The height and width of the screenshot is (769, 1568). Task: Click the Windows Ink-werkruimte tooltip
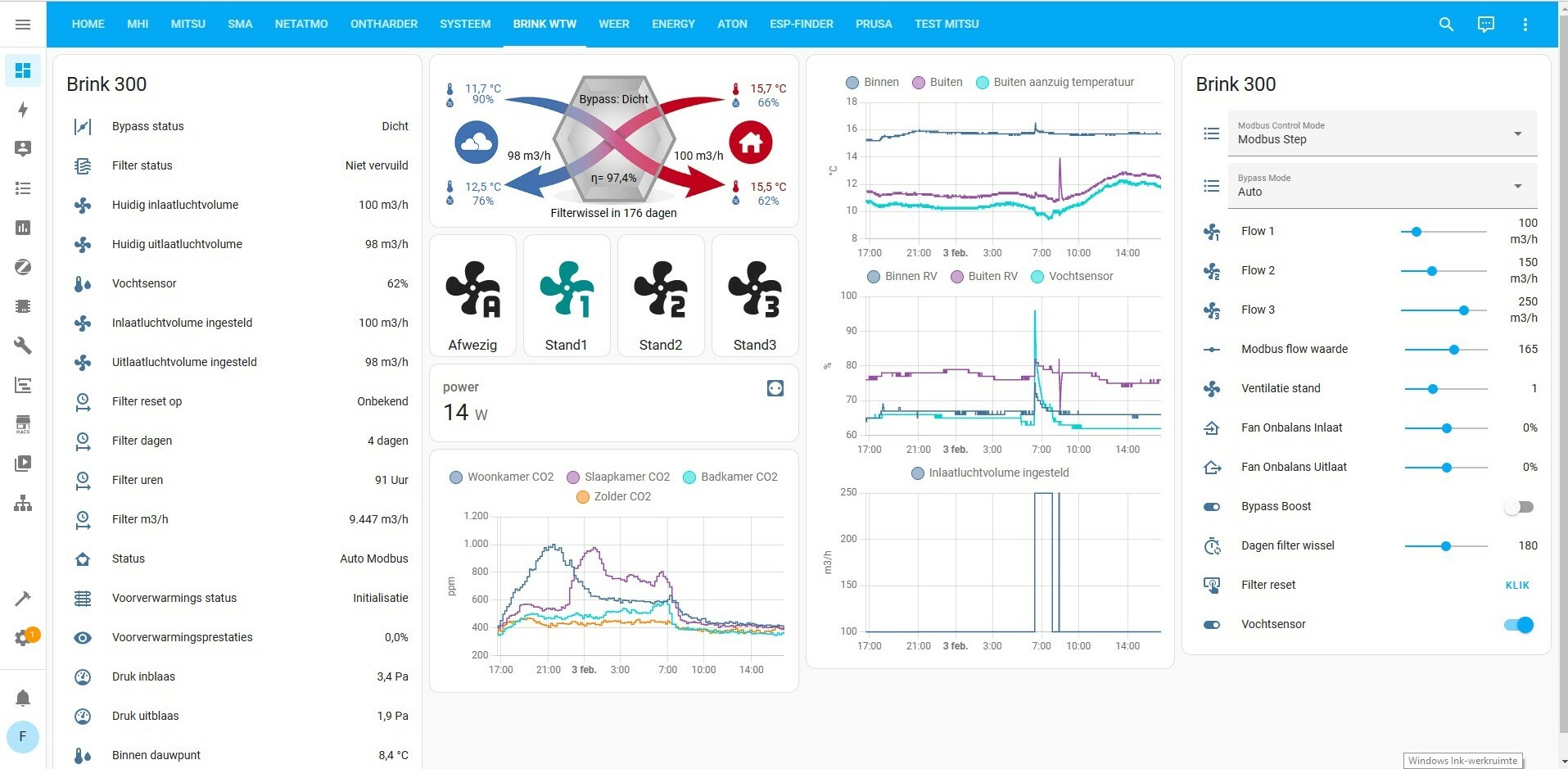pos(1462,761)
